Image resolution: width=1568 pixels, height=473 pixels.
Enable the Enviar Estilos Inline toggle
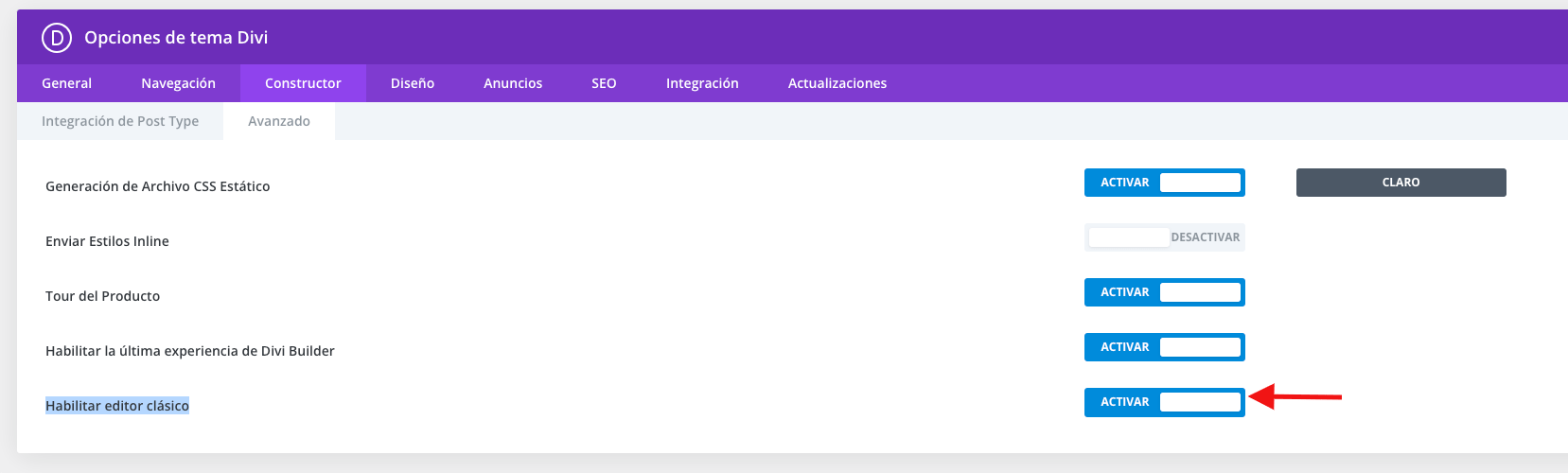tap(1165, 237)
